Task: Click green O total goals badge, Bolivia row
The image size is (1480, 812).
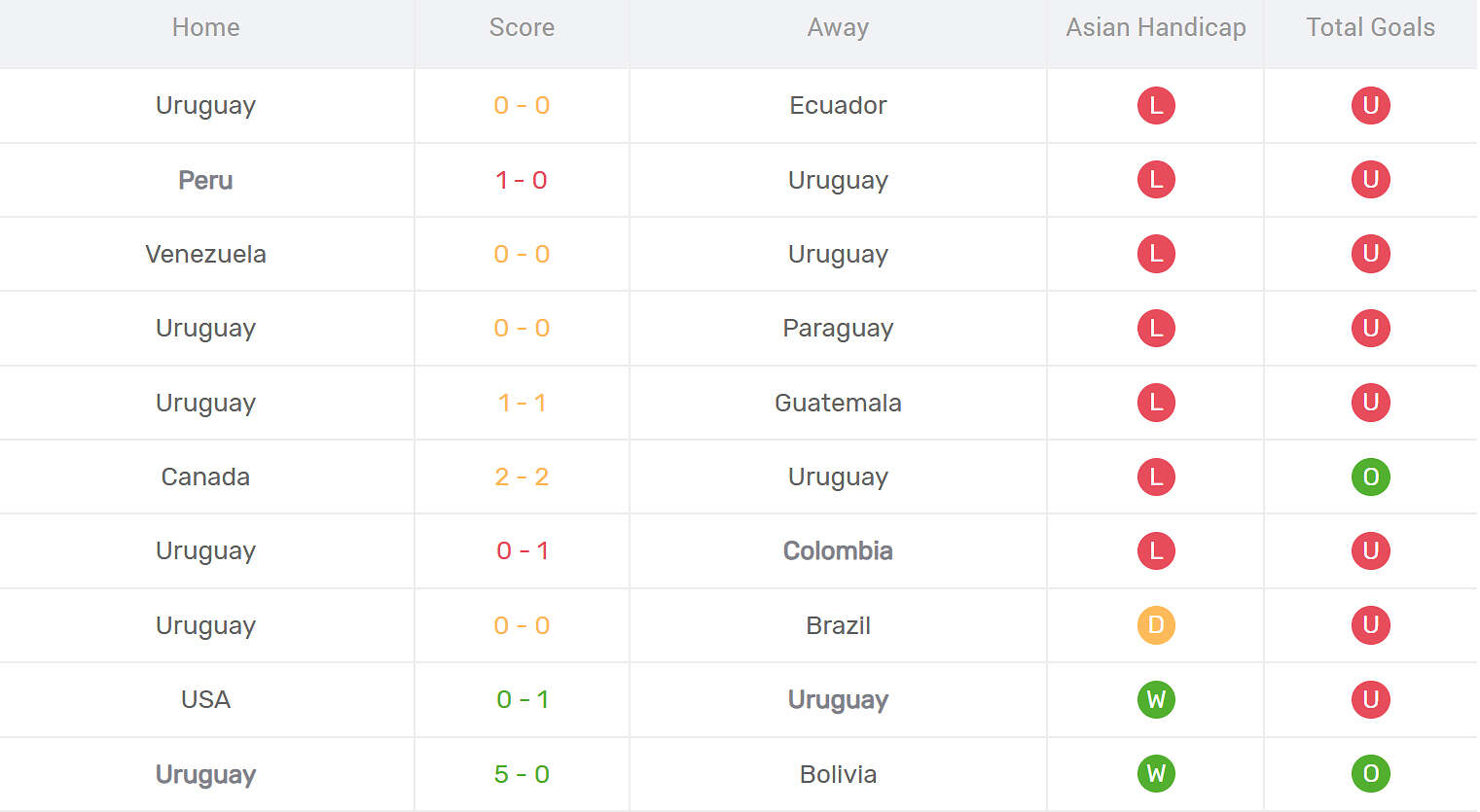Action: pos(1370,774)
